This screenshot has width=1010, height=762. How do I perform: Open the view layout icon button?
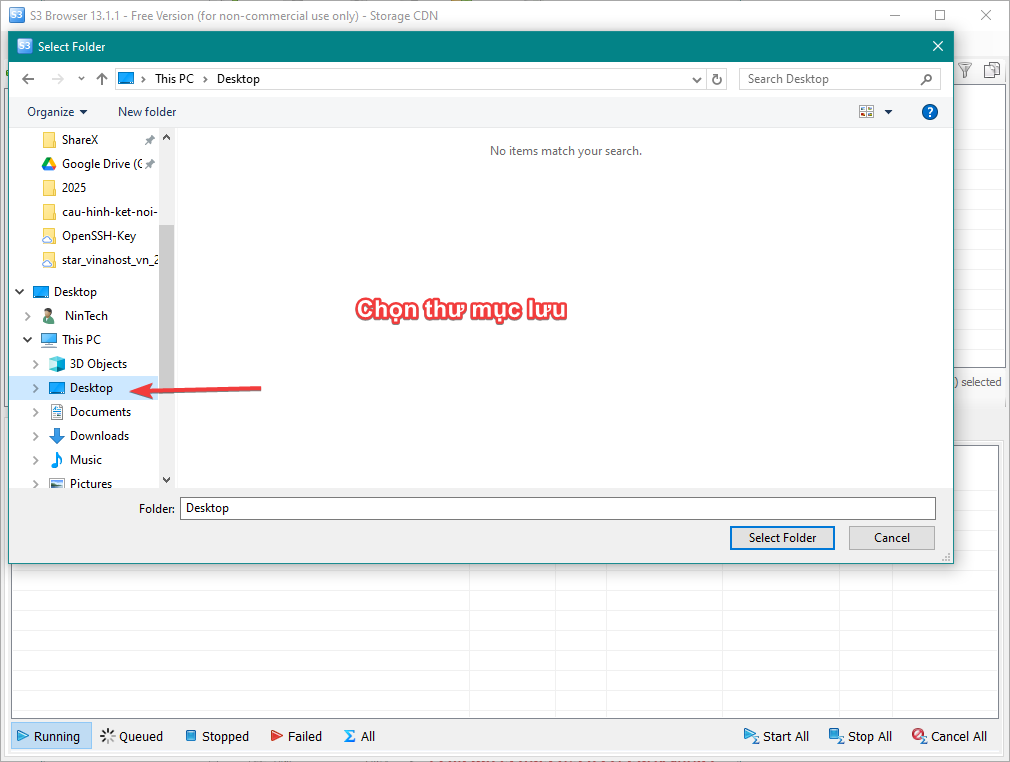point(866,112)
